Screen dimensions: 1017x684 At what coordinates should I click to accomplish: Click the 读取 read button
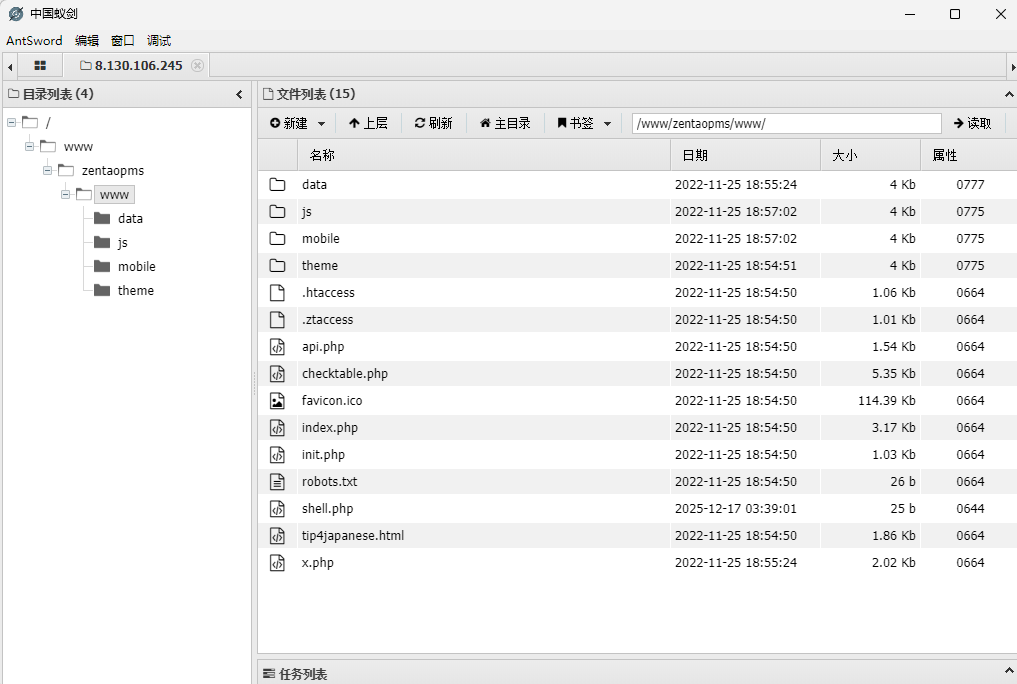coord(972,123)
